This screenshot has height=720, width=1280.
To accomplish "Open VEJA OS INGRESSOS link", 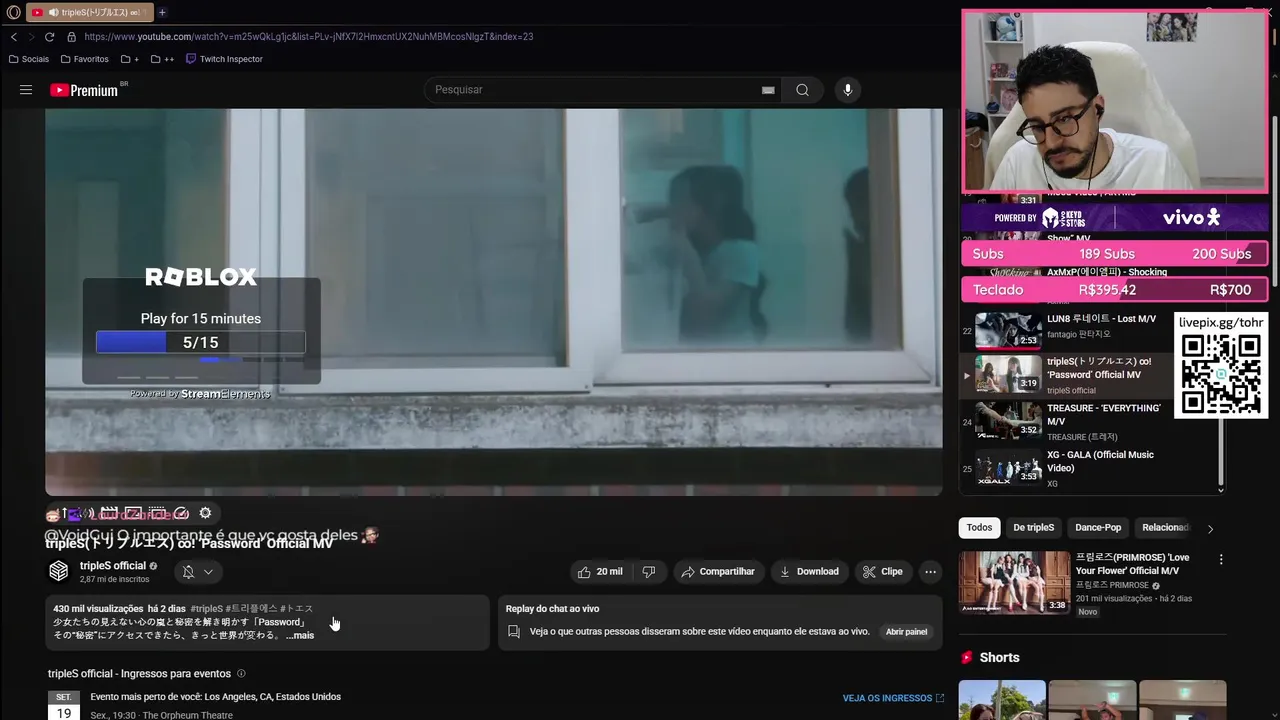I will (x=893, y=698).
